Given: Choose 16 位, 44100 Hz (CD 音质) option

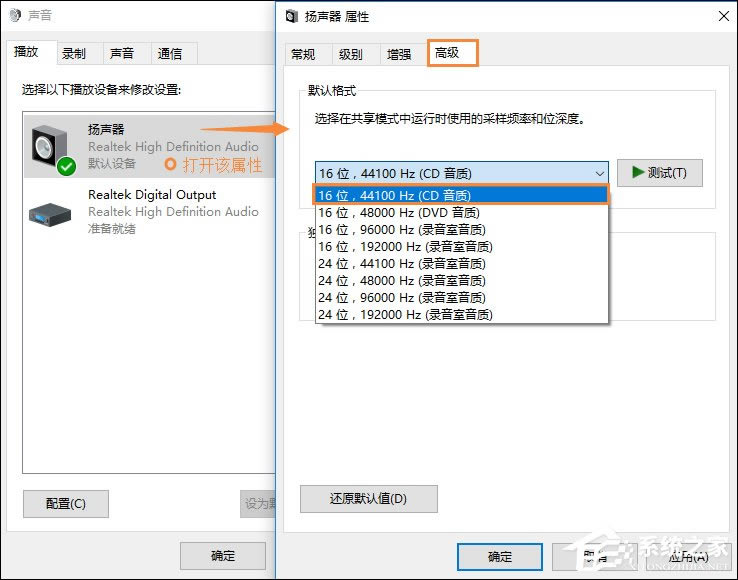Looking at the screenshot, I should point(461,195).
